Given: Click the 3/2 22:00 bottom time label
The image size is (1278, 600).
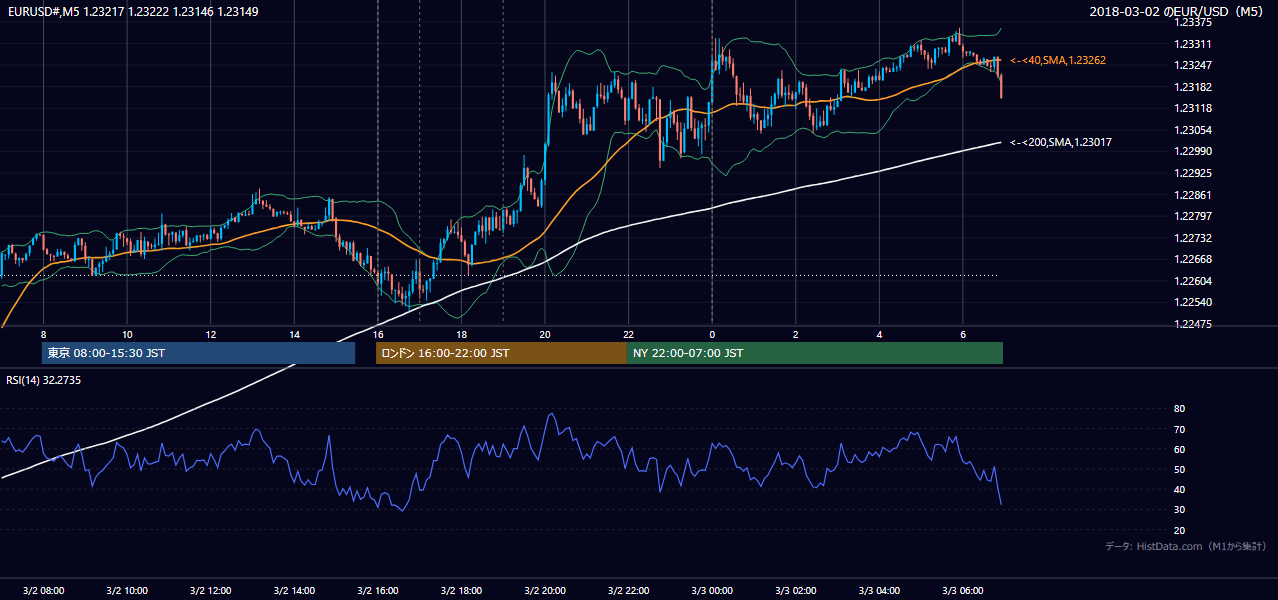Looking at the screenshot, I should (x=628, y=590).
